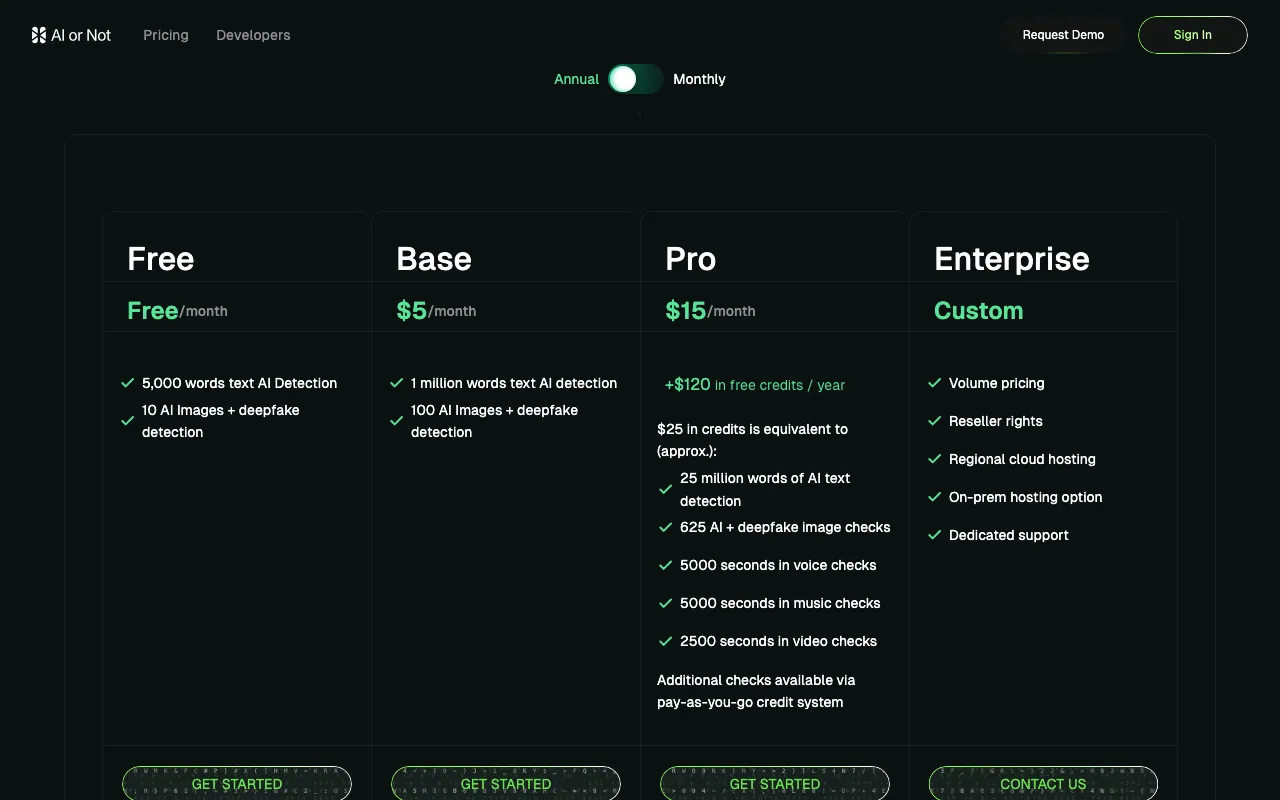Click checkmark beside Regional cloud hosting

(935, 459)
